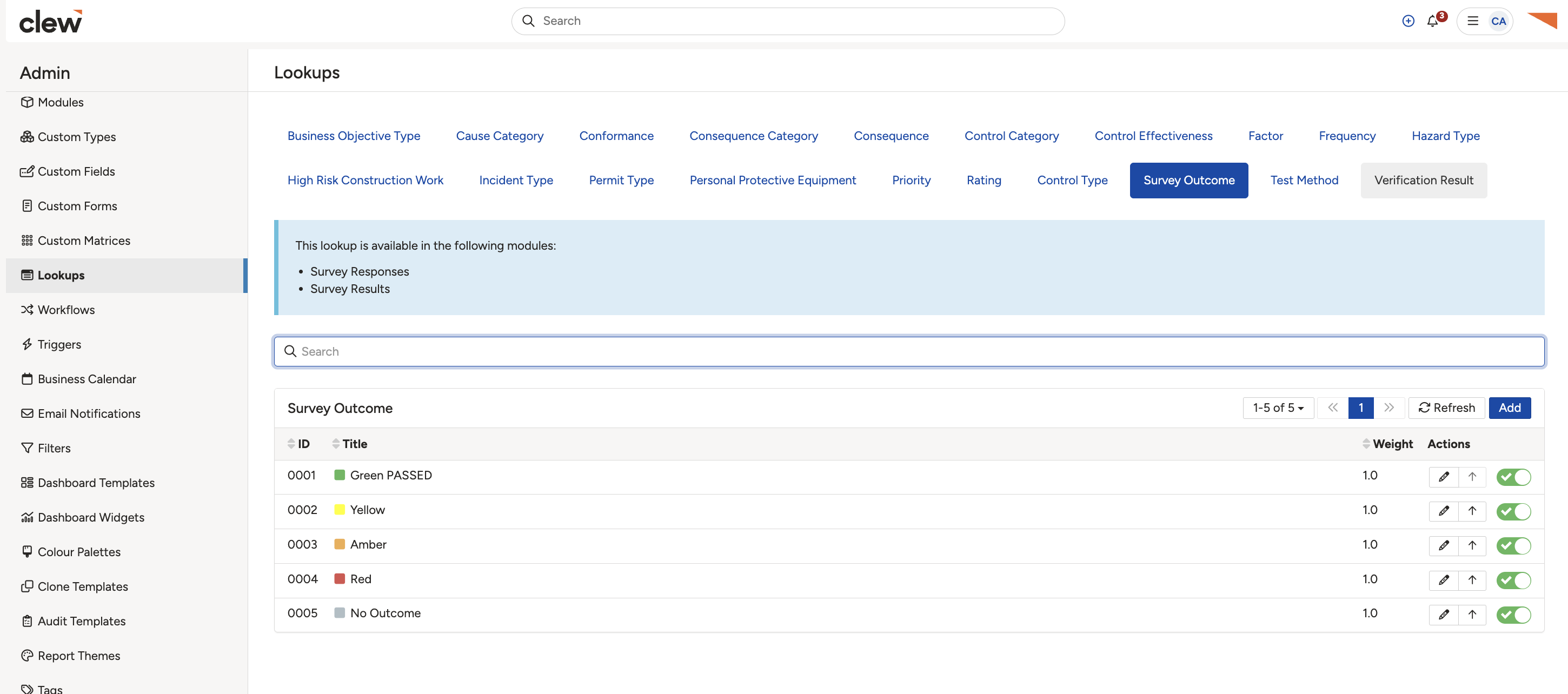Disable the Green PASSED toggle
This screenshot has width=1568, height=694.
[x=1513, y=477]
